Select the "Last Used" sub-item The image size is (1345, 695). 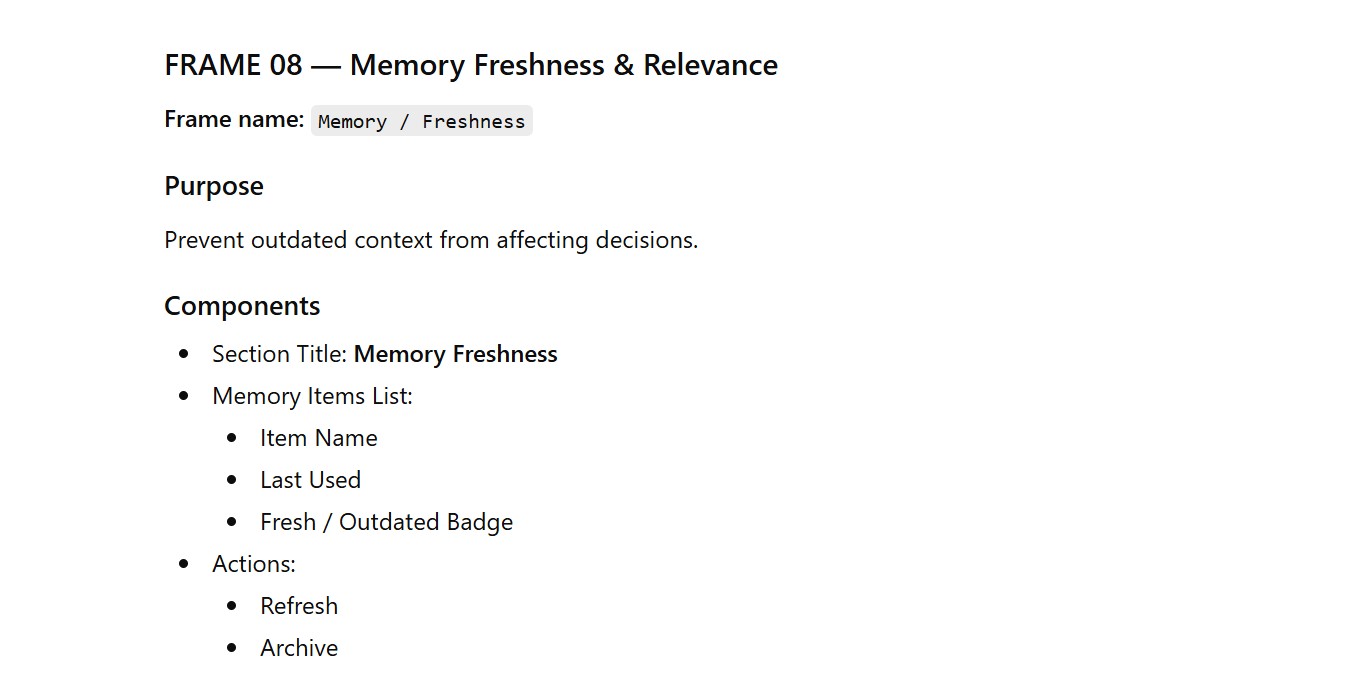click(x=310, y=480)
